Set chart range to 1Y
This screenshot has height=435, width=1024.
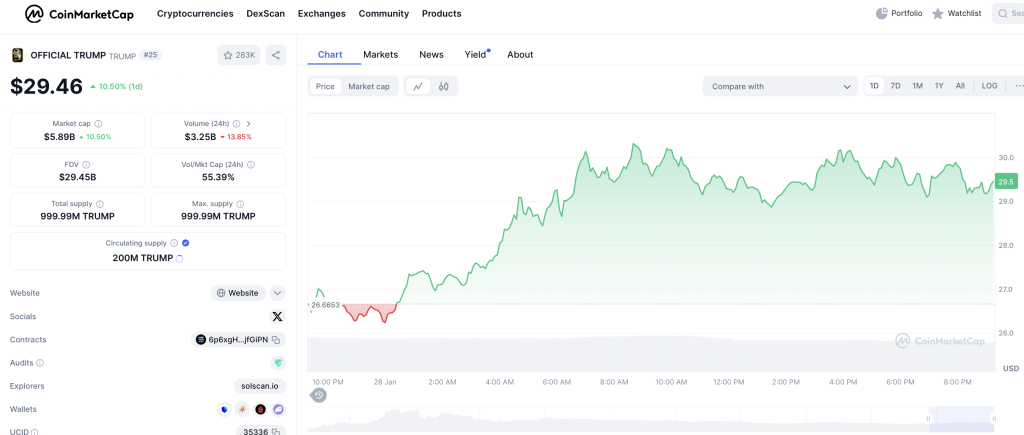939,86
